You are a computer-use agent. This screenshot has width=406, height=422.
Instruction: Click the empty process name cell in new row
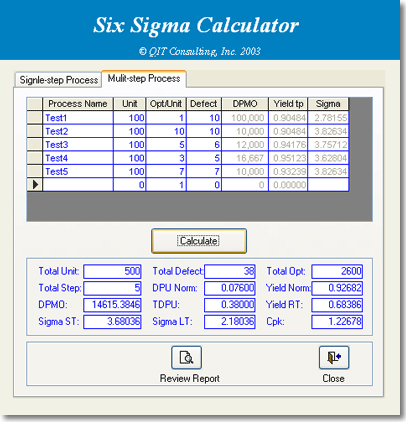coord(78,185)
